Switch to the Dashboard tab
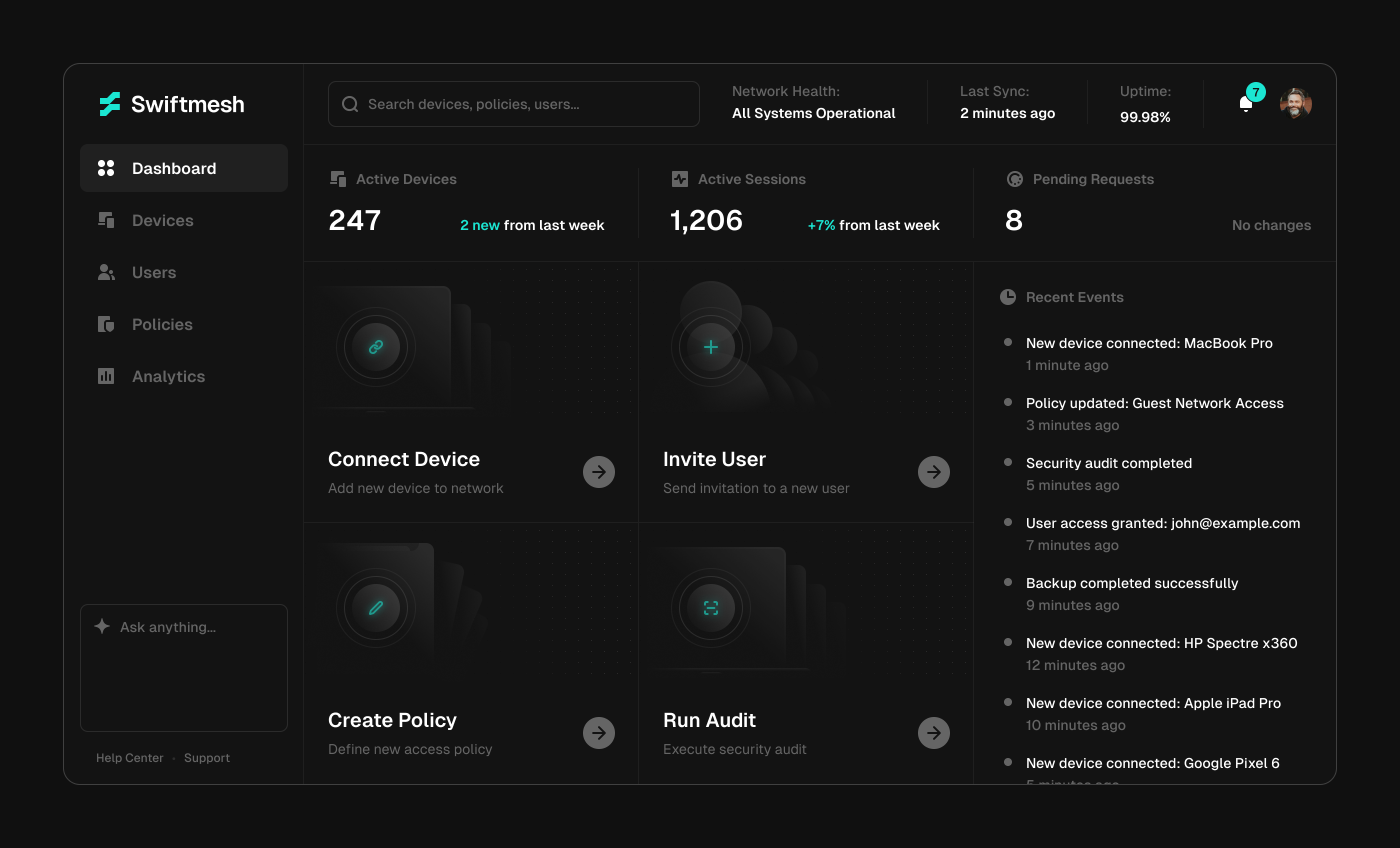 click(174, 168)
